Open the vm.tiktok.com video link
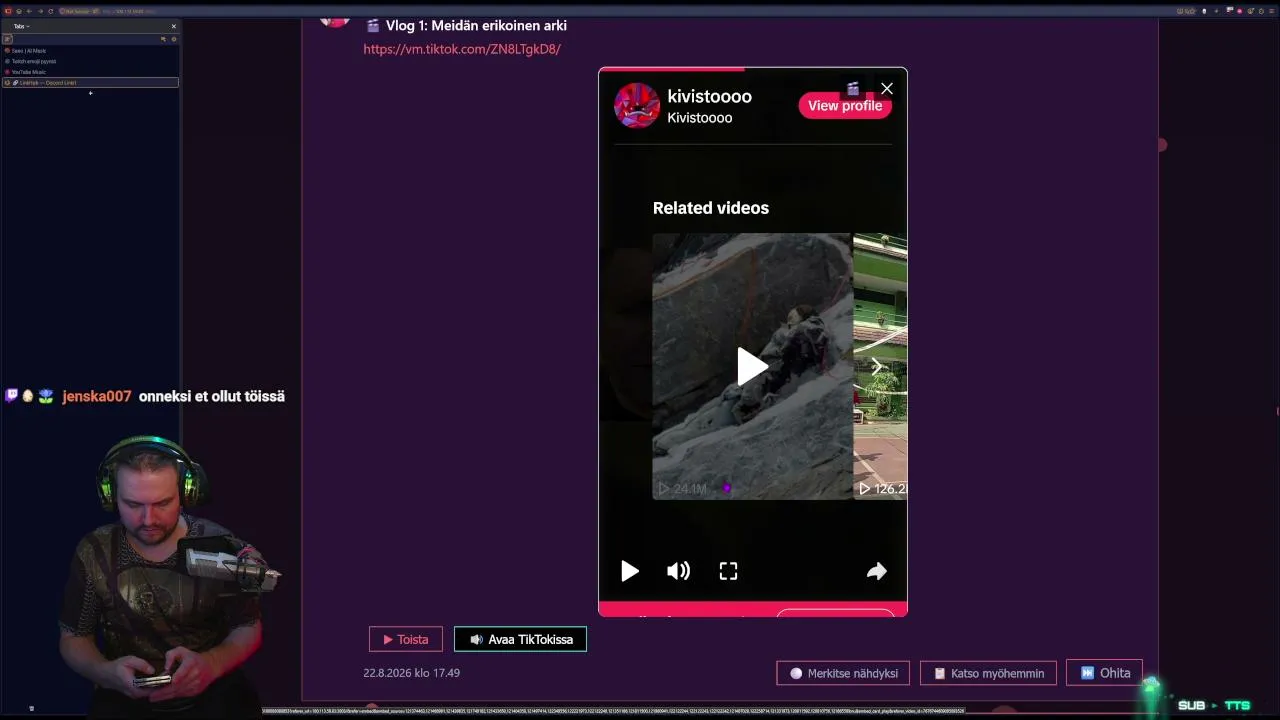 tap(462, 49)
